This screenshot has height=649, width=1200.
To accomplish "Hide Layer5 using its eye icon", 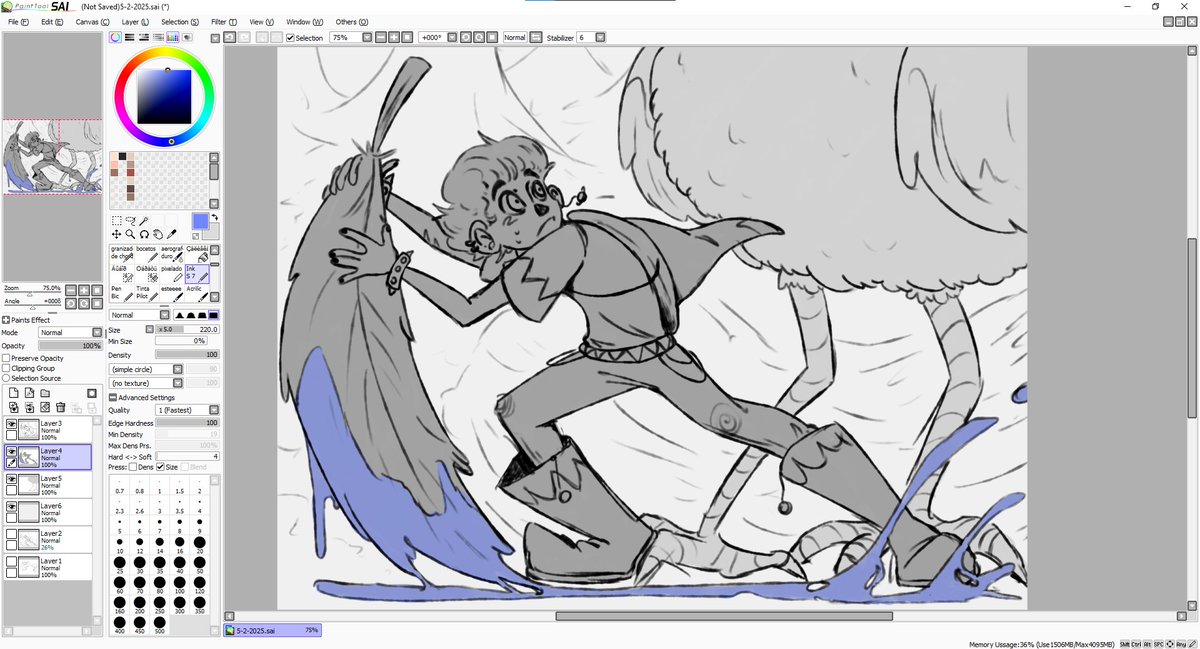I will 12,480.
